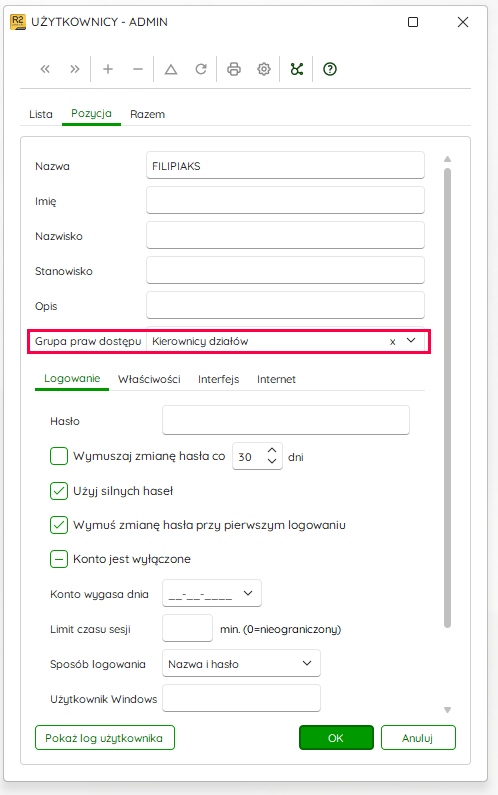The height and width of the screenshot is (795, 498).
Task: Click the vertical scrollbar thumb
Action: (x=447, y=399)
